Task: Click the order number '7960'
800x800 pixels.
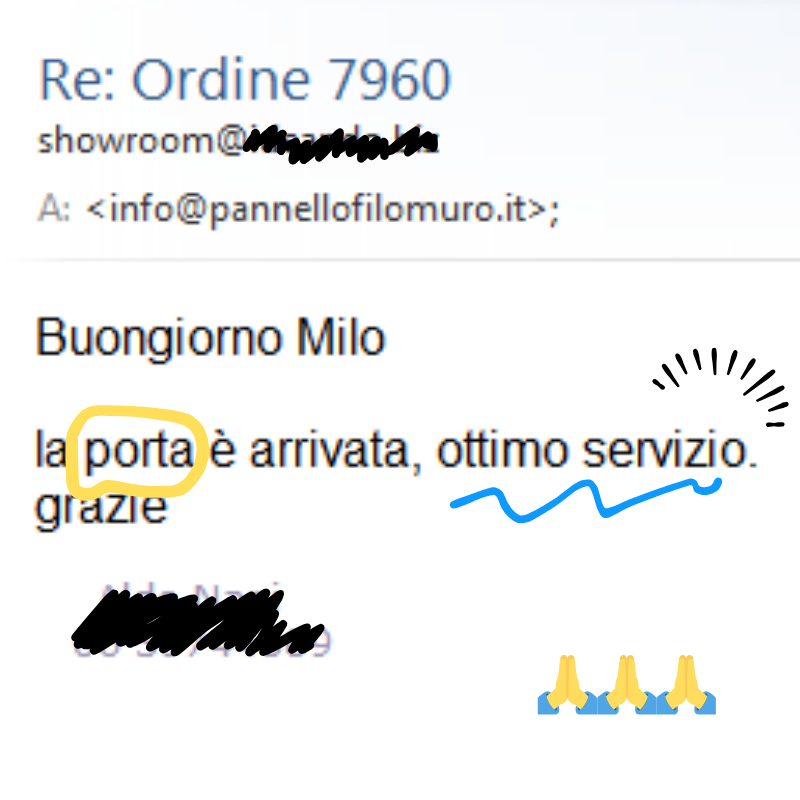Action: 389,80
